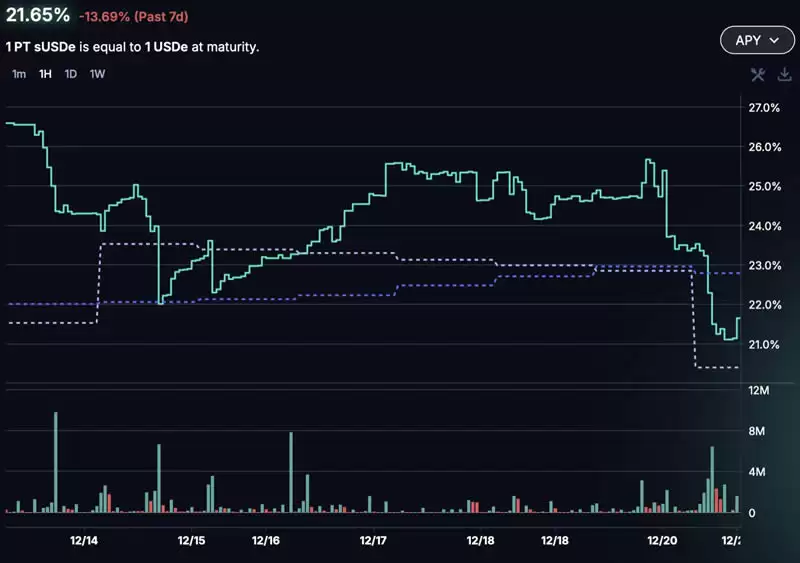Click the 21.65% current APY value
Screen dimensions: 800x563
click(x=38, y=15)
